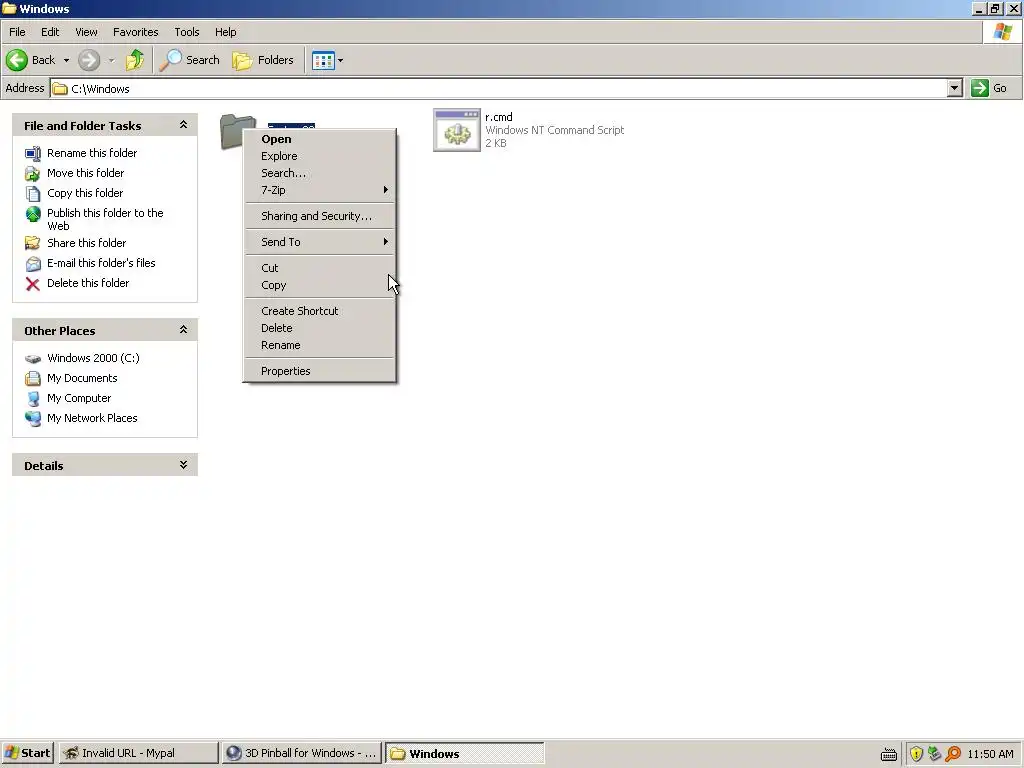Switch to 3D Pinball taskbar button
Image resolution: width=1024 pixels, height=768 pixels.
coord(302,753)
